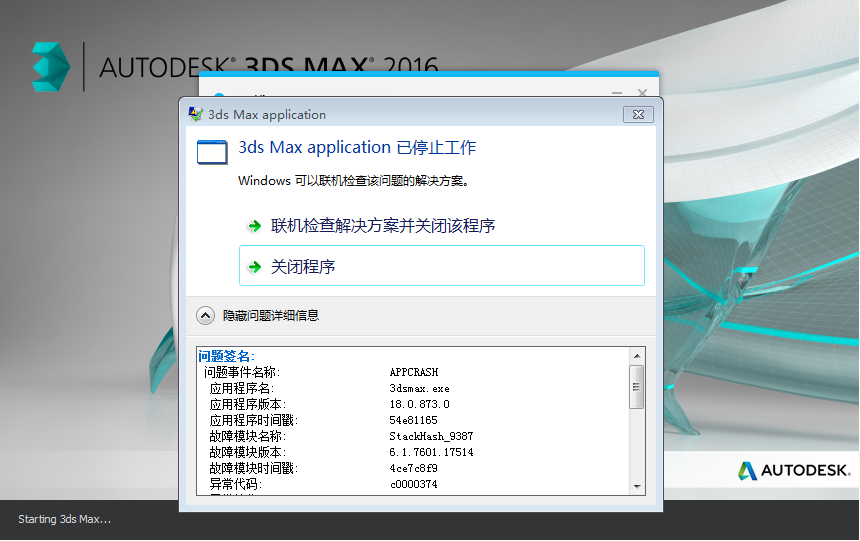Image resolution: width=860 pixels, height=541 pixels.
Task: Select the 54e81165 timestamp value
Action: (414, 420)
